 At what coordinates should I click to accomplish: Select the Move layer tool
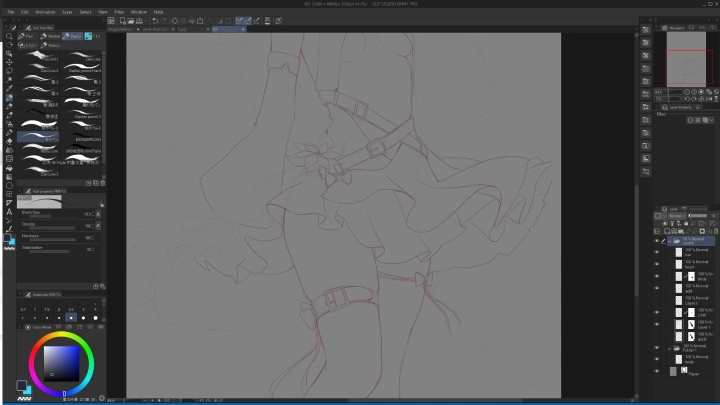click(9, 62)
